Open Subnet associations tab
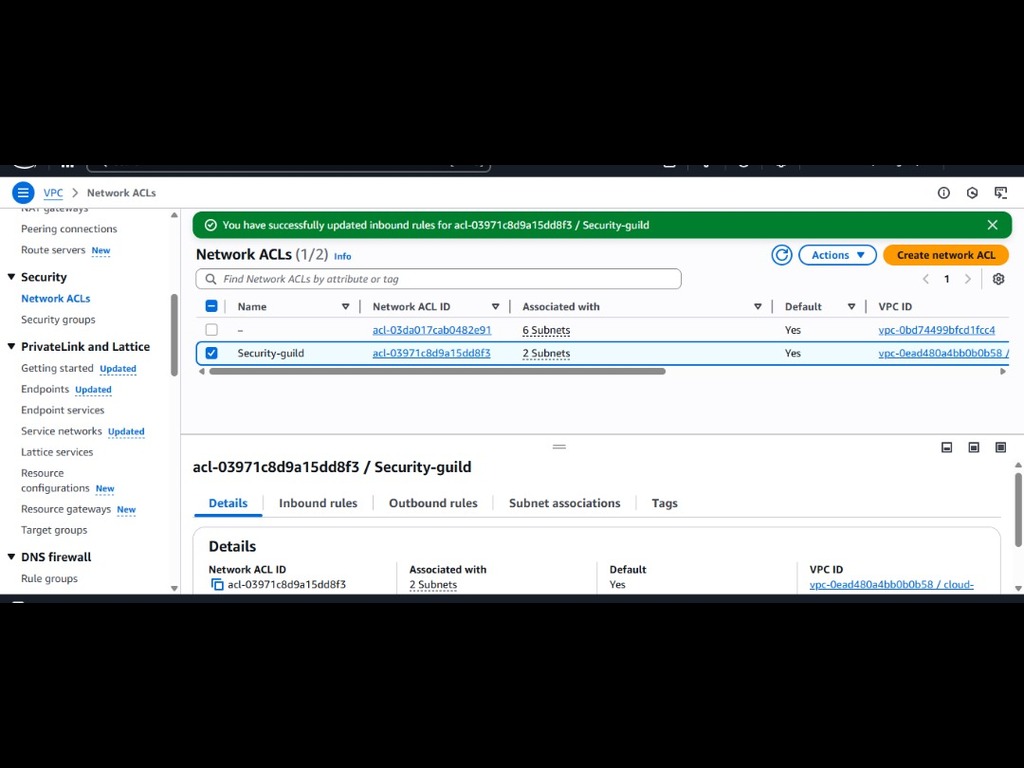The image size is (1024, 768). tap(565, 503)
